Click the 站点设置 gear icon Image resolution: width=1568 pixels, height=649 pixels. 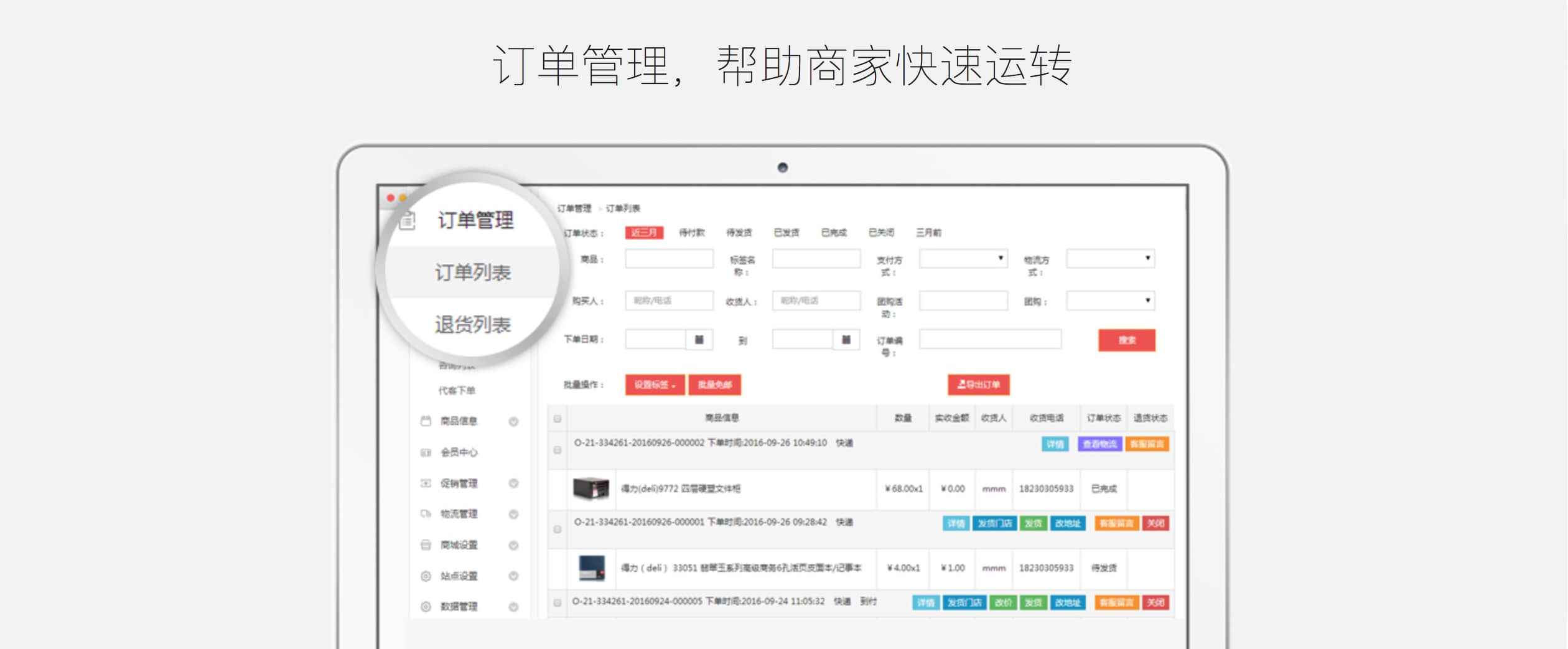tap(426, 576)
